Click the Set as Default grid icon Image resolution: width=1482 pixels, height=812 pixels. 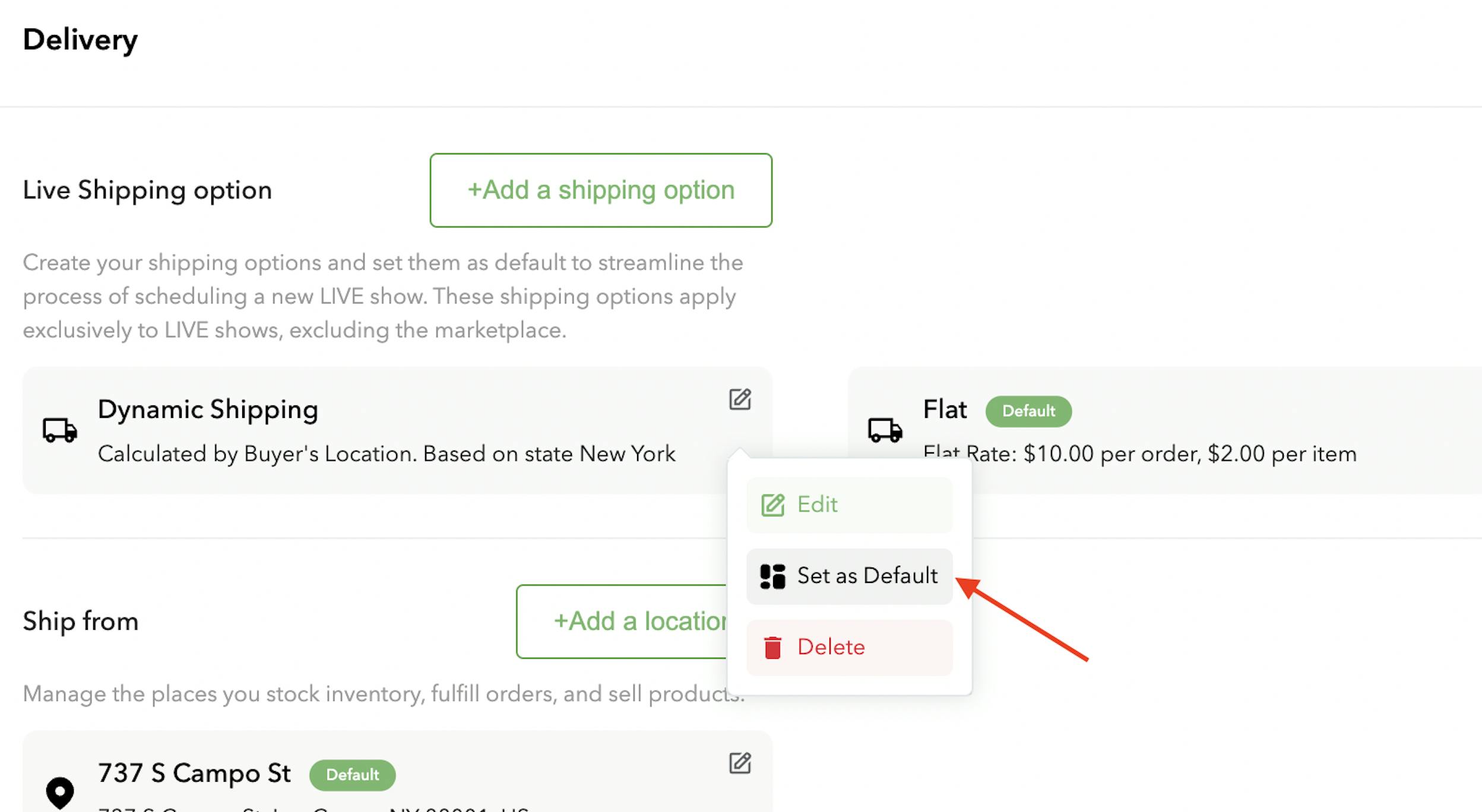772,576
